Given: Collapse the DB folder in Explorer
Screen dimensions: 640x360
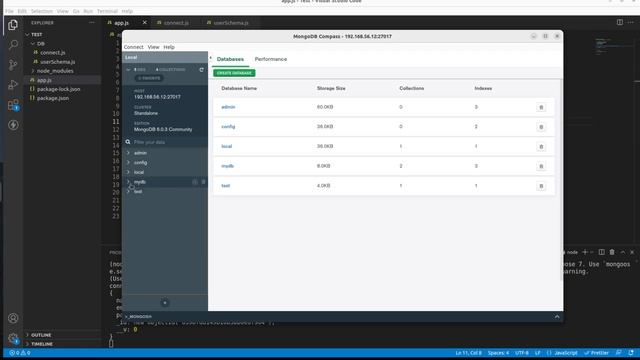Looking at the screenshot, I should coord(33,44).
